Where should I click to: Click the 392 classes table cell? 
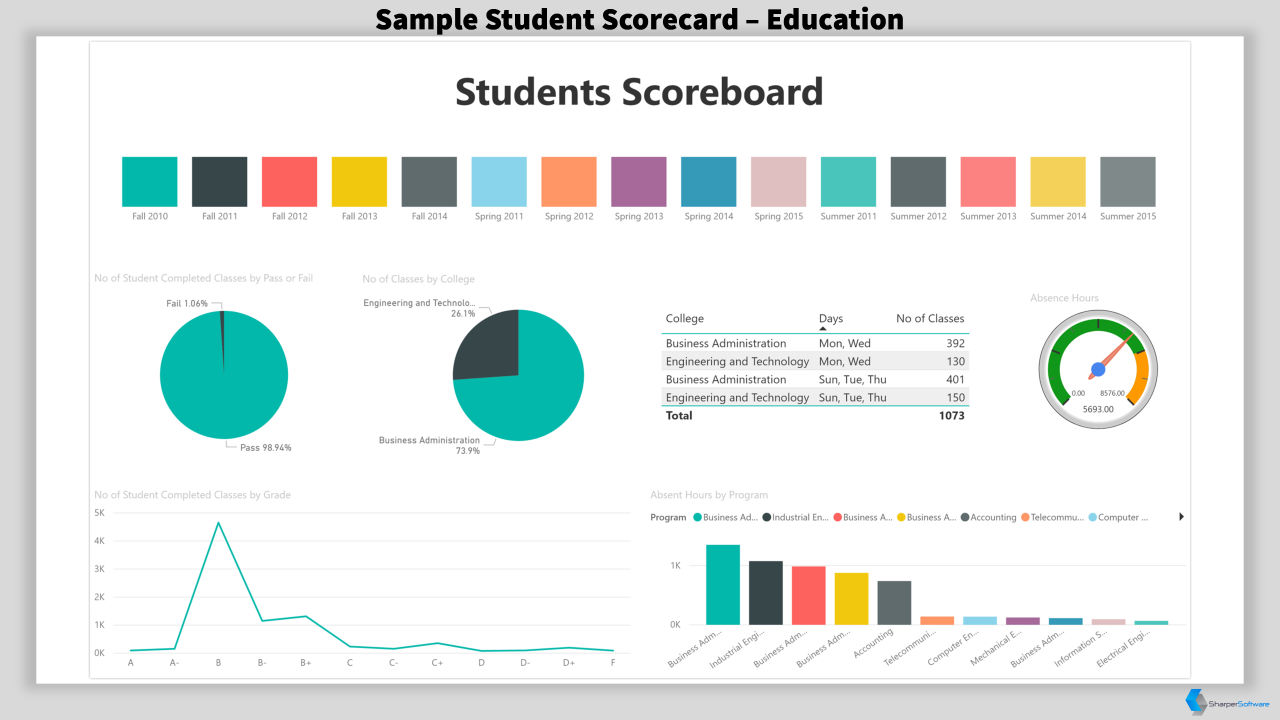click(955, 344)
